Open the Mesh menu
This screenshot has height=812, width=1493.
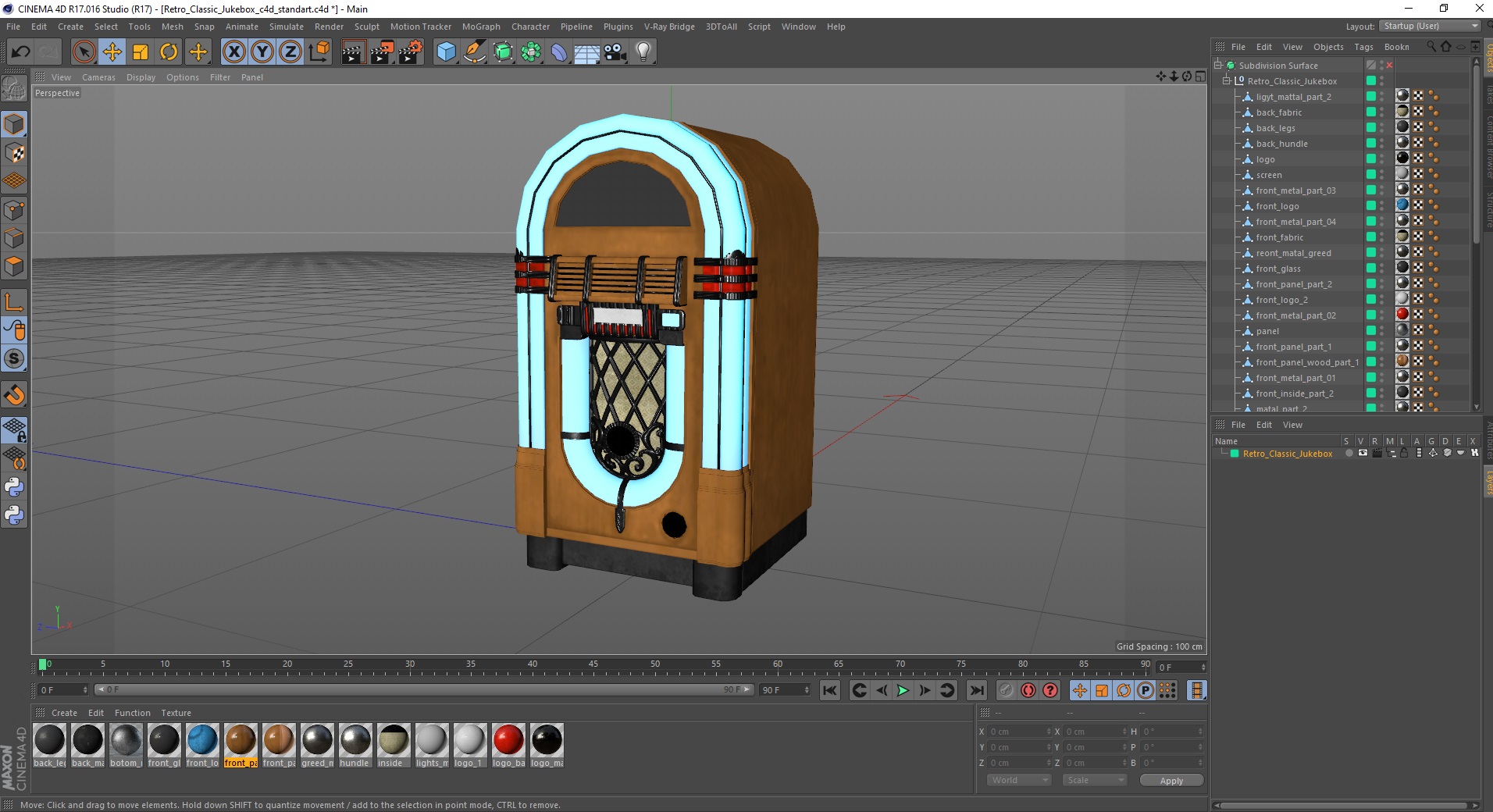tap(172, 27)
